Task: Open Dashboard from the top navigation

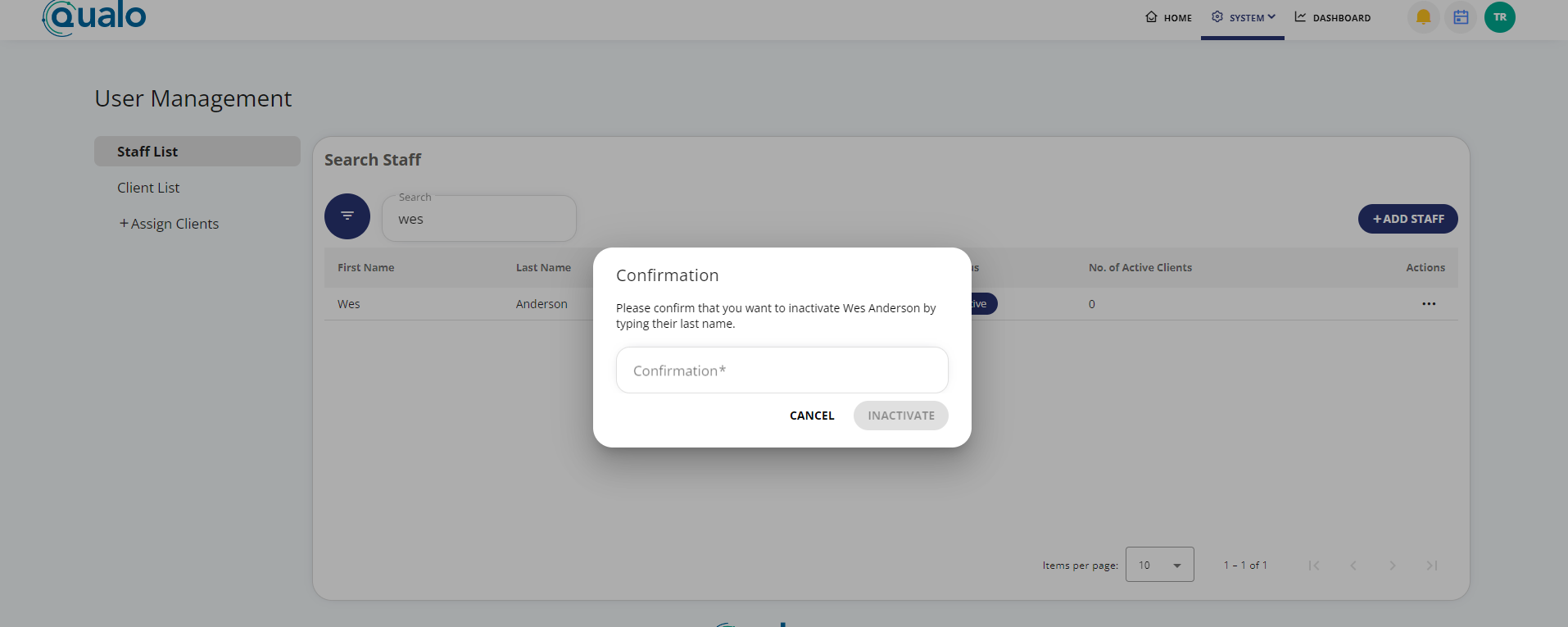Action: click(1332, 18)
